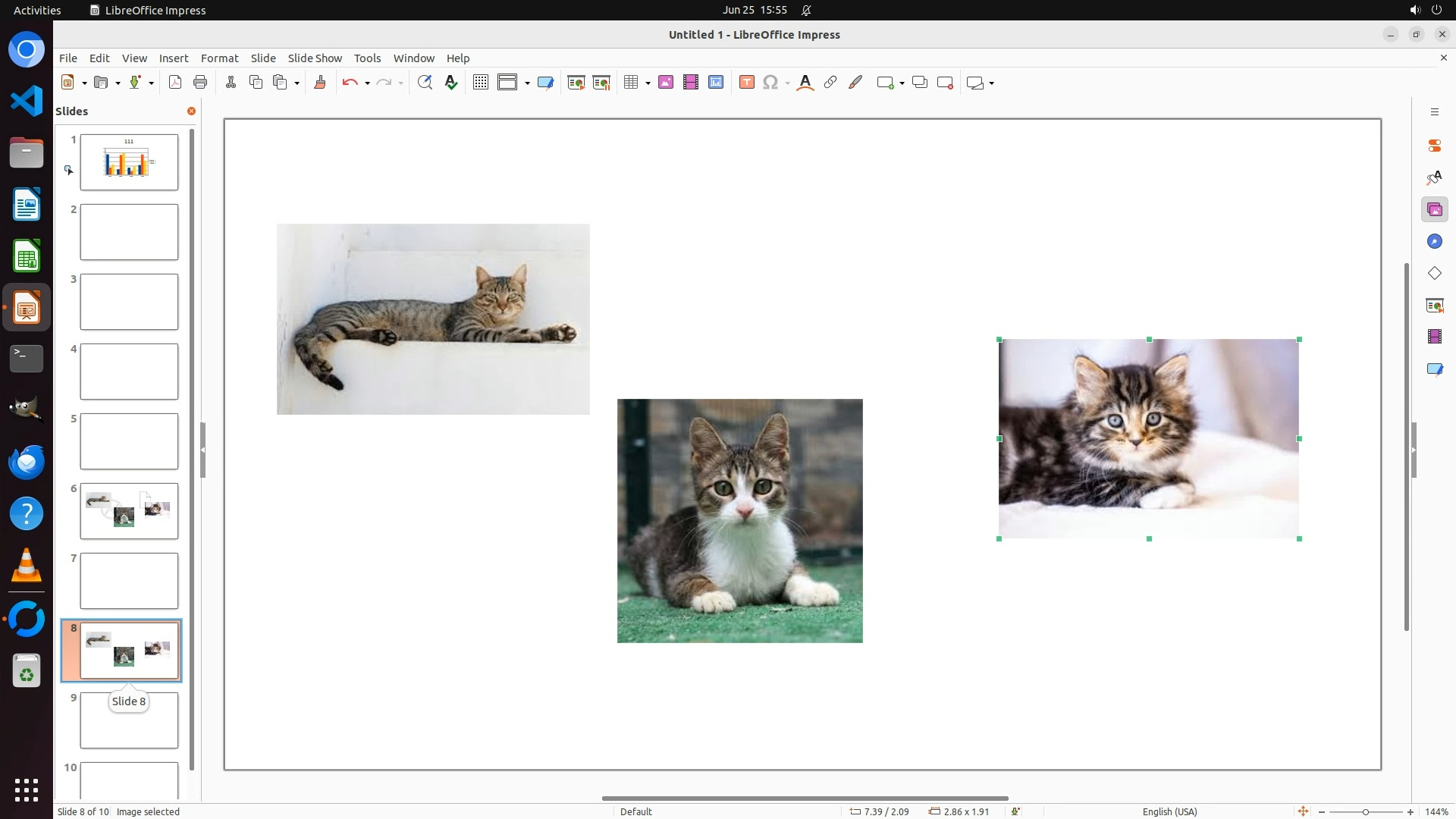Screen dimensions: 1456x819
Task: Insert a chart from the toolbar
Action: (715, 83)
